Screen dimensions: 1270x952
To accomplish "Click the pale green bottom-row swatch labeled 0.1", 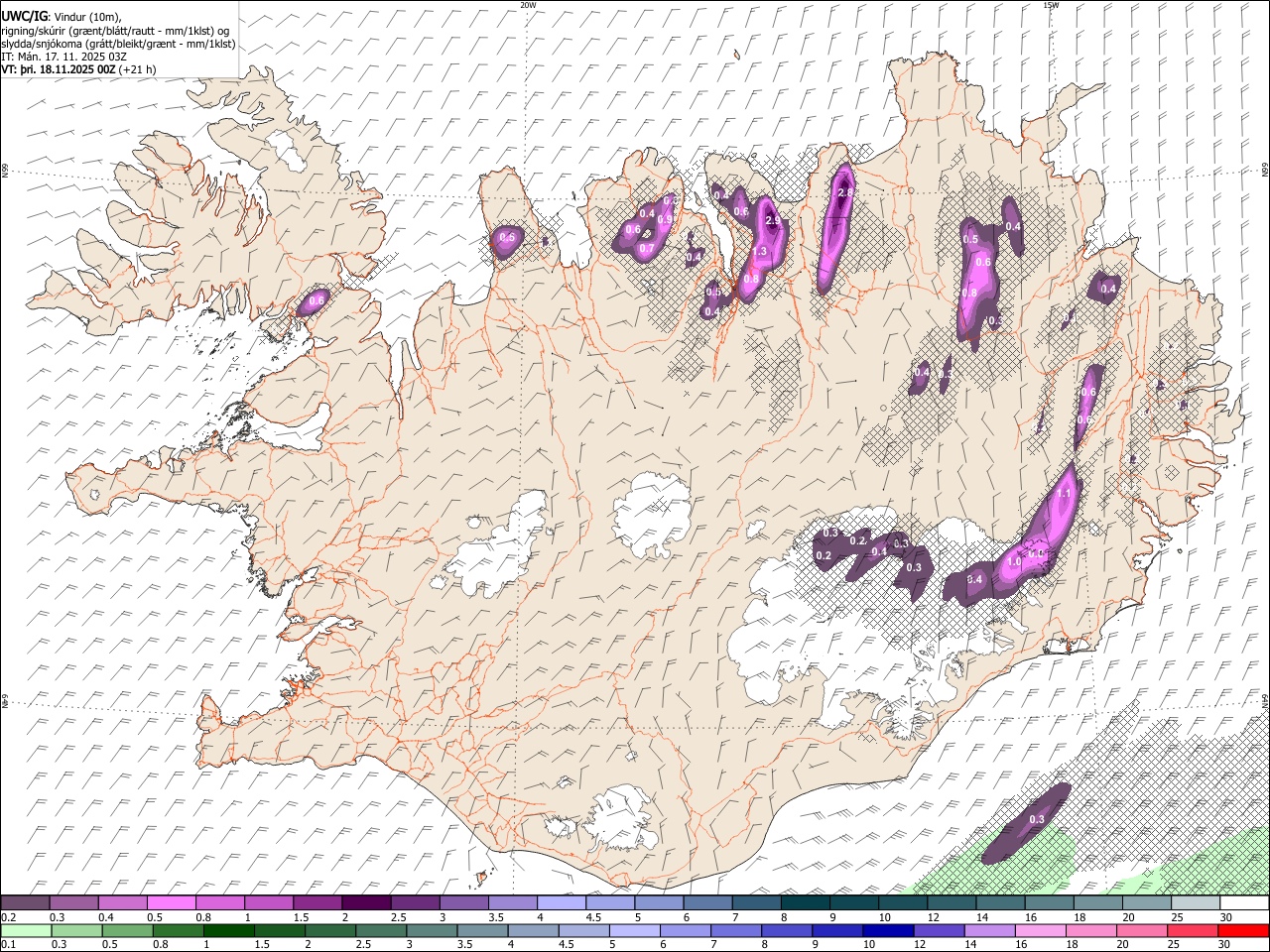I will (25, 930).
